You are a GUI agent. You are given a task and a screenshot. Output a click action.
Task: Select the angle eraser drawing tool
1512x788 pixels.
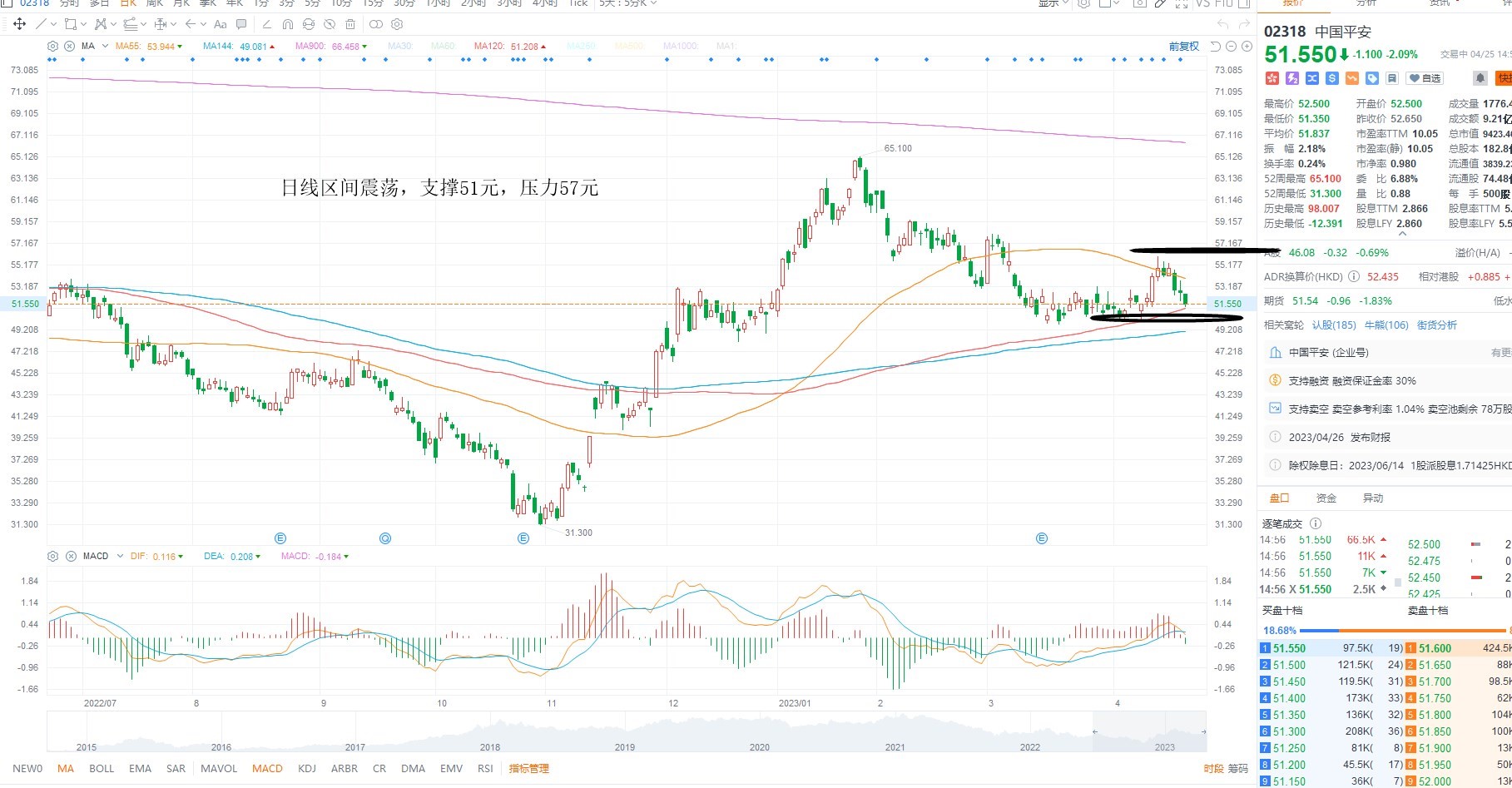coord(266,24)
